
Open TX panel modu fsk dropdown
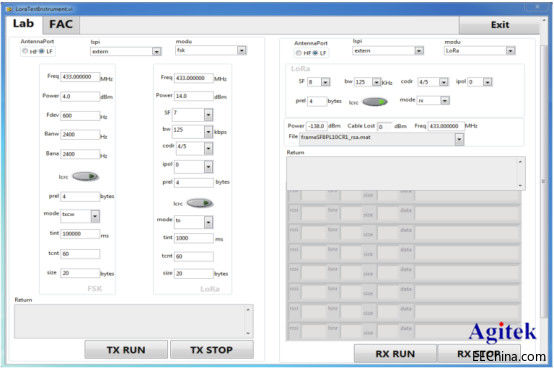pyautogui.click(x=242, y=51)
